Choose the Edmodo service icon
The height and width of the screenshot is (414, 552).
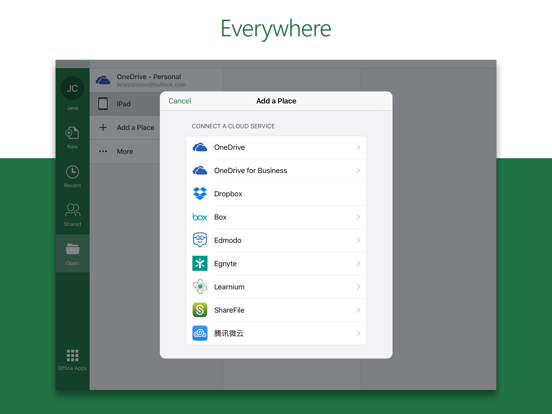200,240
